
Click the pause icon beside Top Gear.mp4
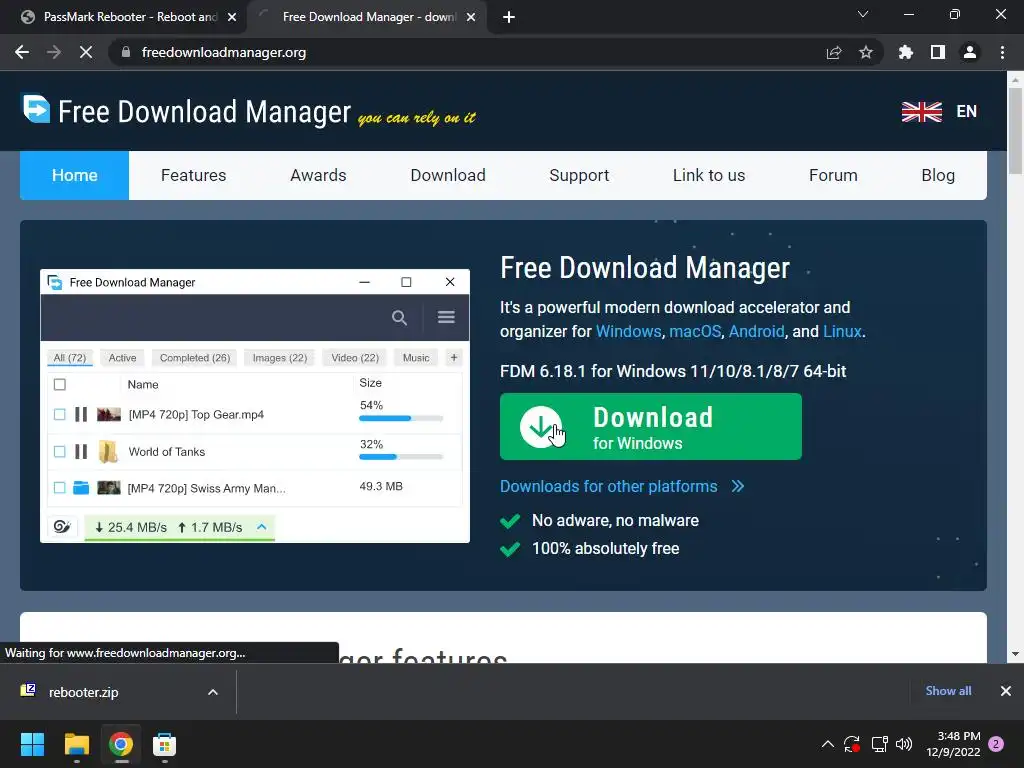[x=81, y=414]
